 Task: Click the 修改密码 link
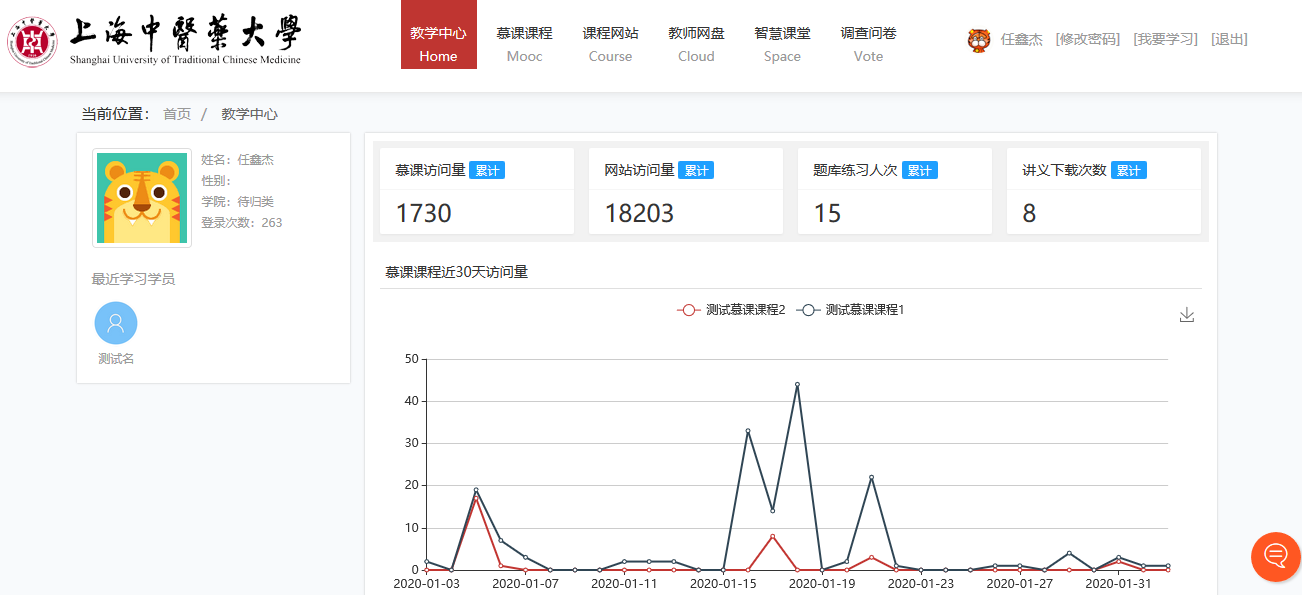1087,40
